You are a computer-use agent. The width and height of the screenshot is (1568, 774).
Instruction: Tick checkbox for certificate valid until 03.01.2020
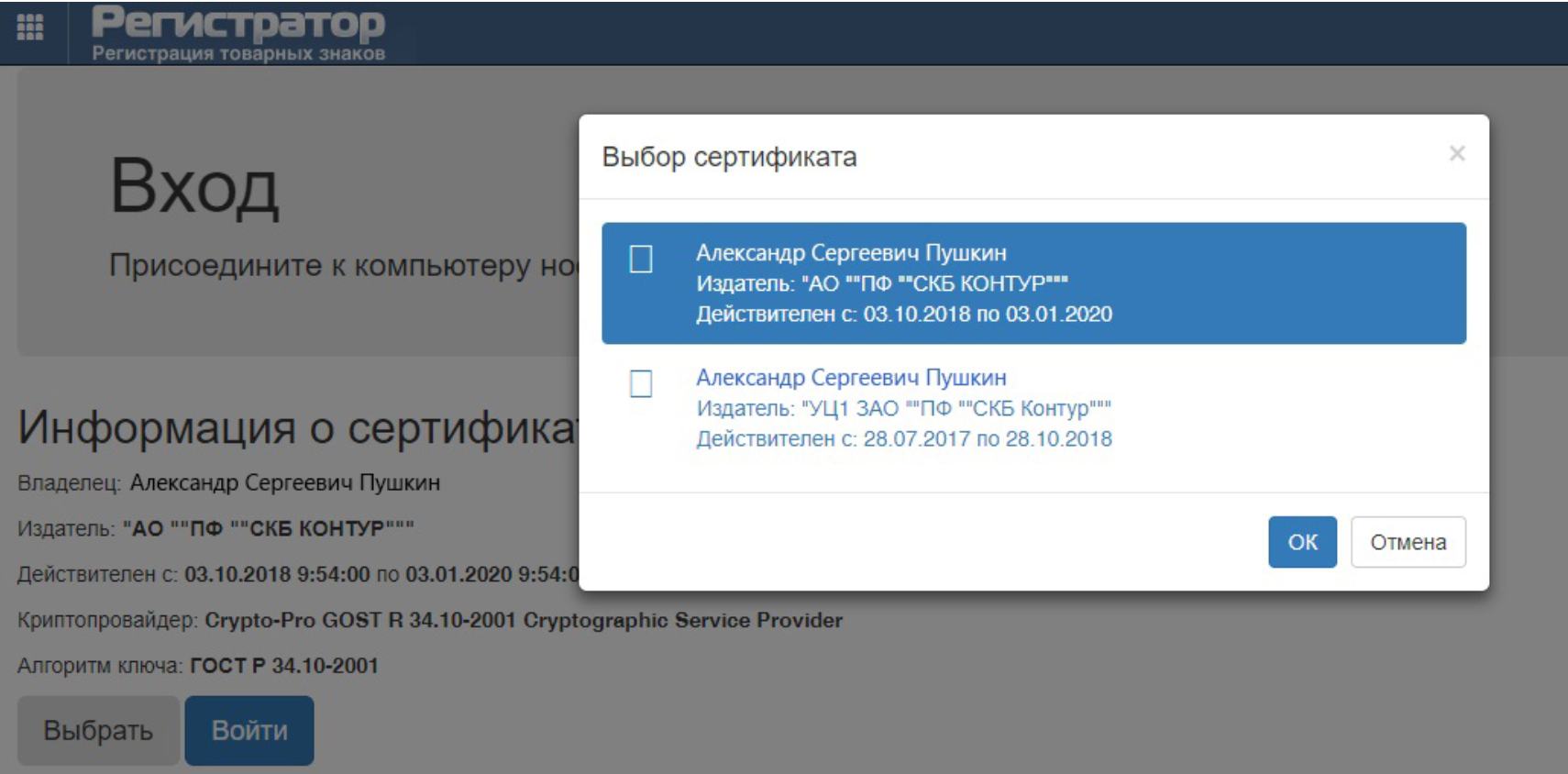click(641, 259)
